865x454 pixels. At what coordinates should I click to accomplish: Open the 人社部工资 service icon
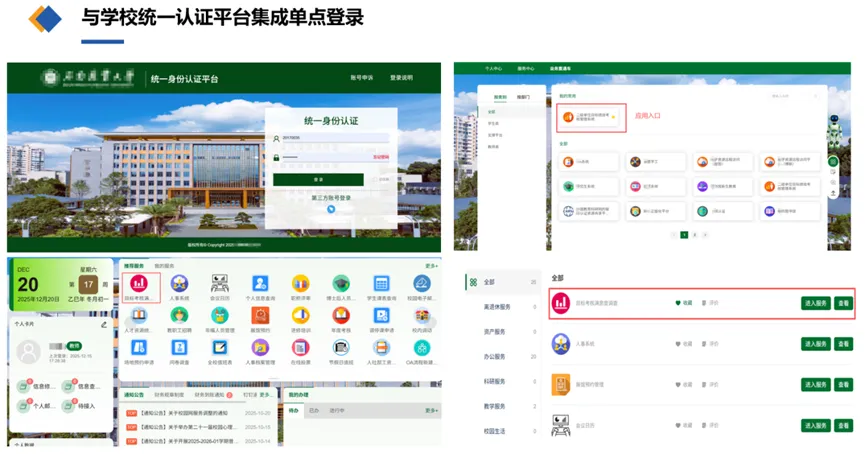(x=381, y=348)
